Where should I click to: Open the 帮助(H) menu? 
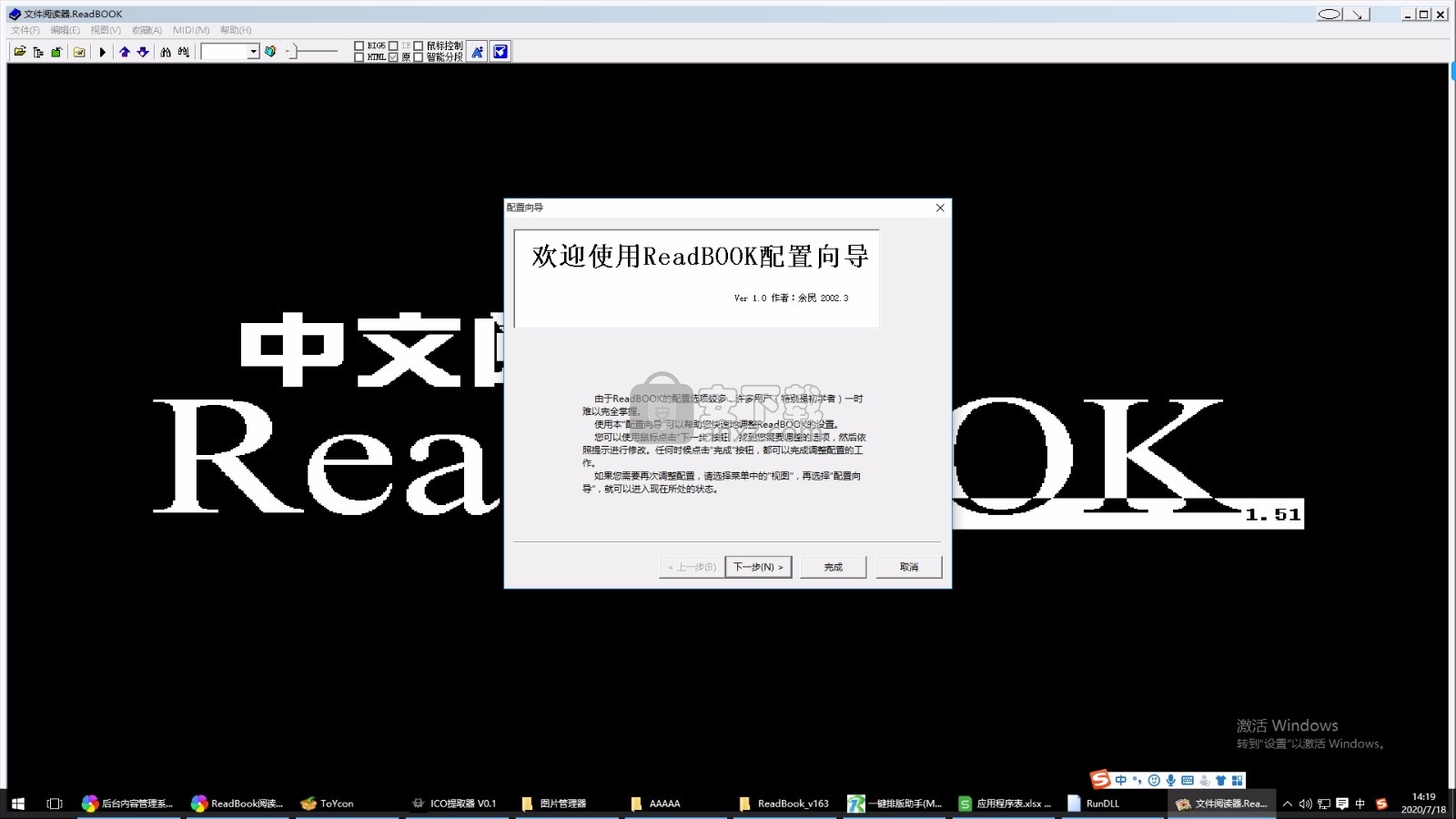tap(236, 30)
